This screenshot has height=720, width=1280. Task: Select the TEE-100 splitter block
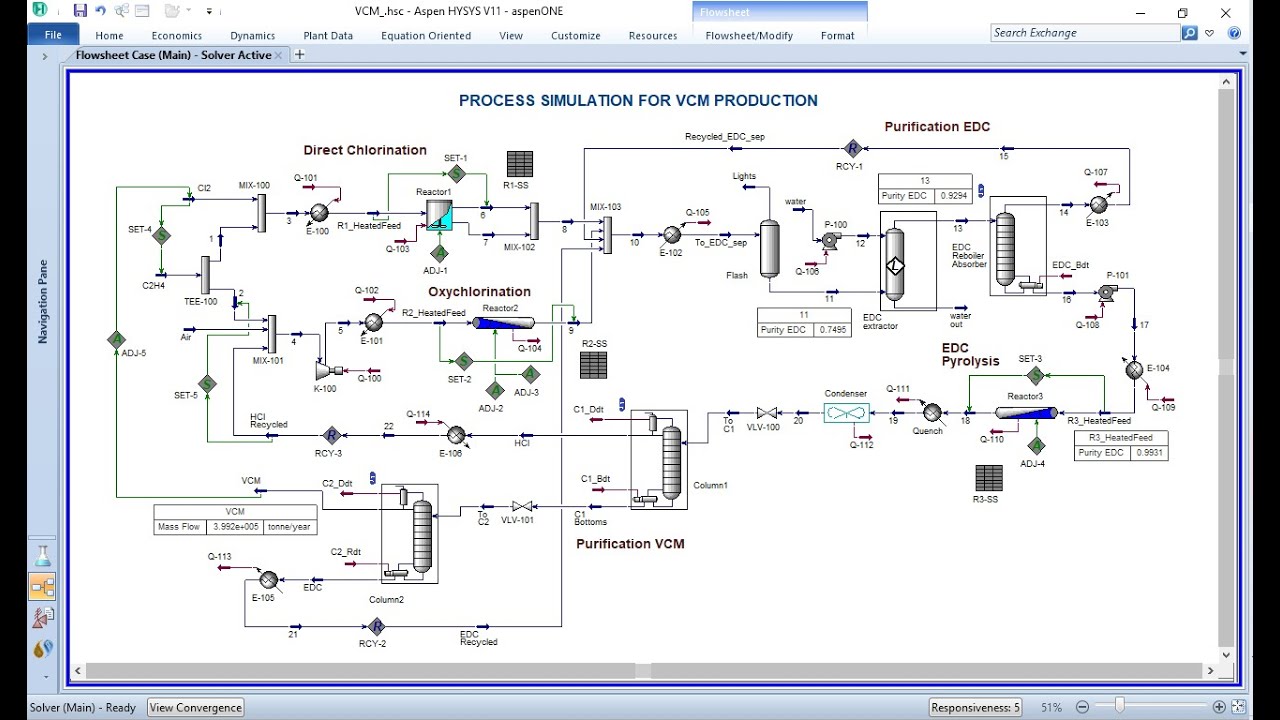[205, 275]
